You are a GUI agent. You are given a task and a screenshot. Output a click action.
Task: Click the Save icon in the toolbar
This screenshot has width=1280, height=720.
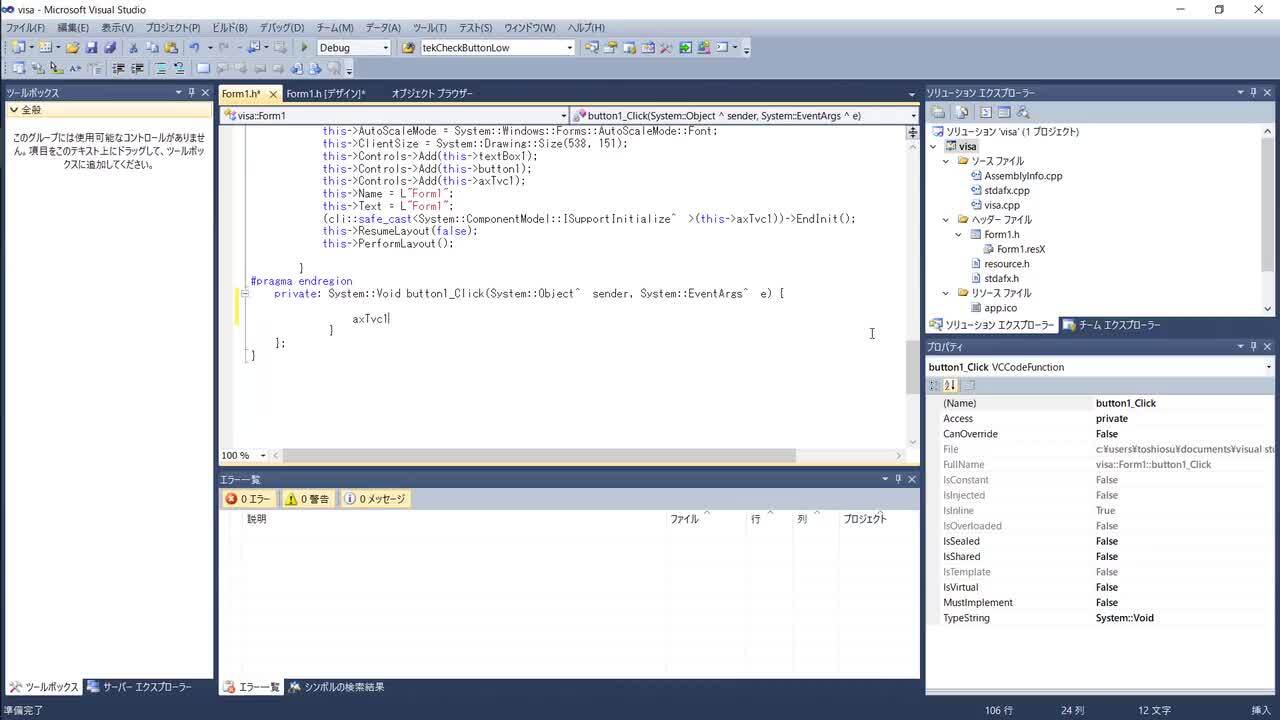91,48
